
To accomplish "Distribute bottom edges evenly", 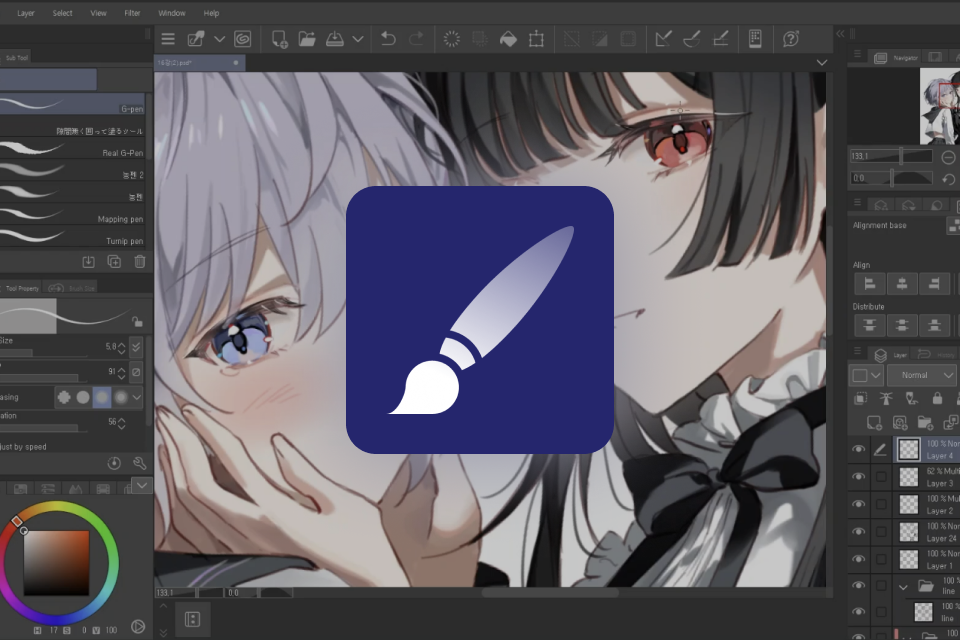I will 934,325.
